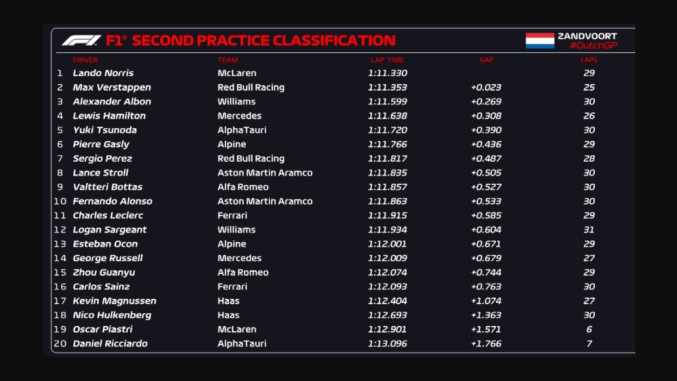Click Lewis Hamilton's Mercedes team entry
Screen dimensions: 677x381
click(x=239, y=116)
